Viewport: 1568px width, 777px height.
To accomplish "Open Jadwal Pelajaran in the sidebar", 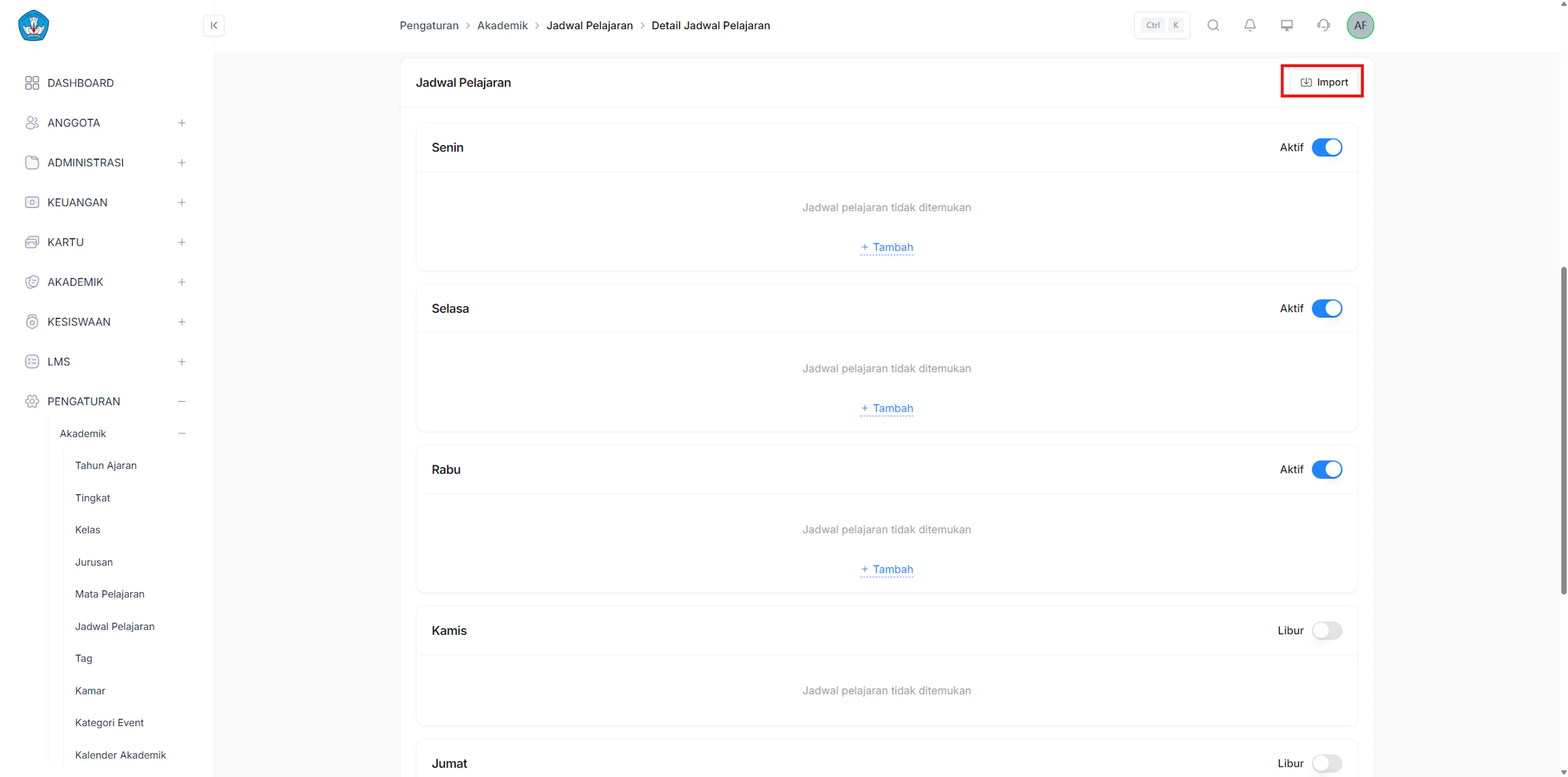I will coord(114,626).
